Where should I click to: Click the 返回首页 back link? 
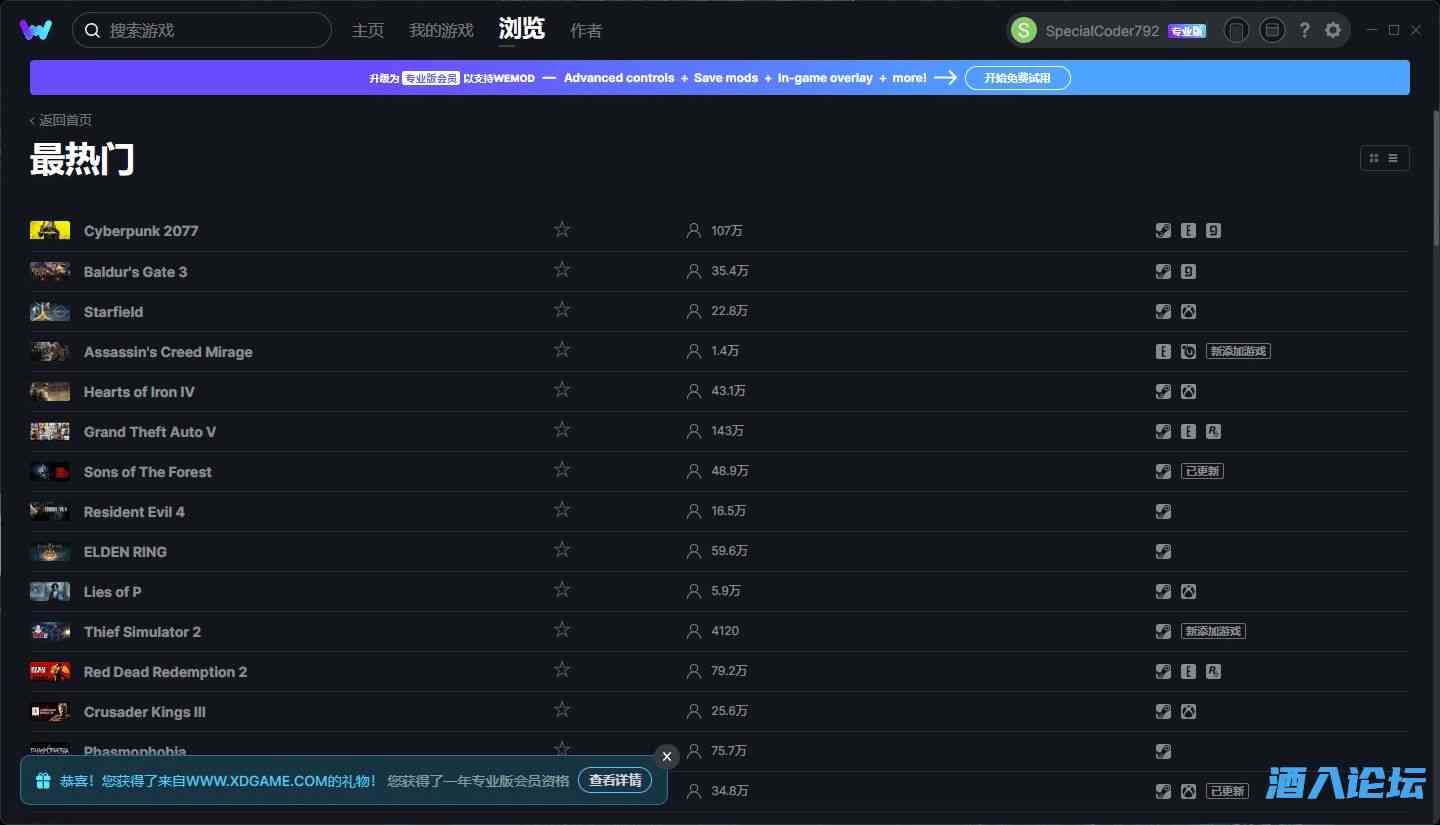coord(62,120)
